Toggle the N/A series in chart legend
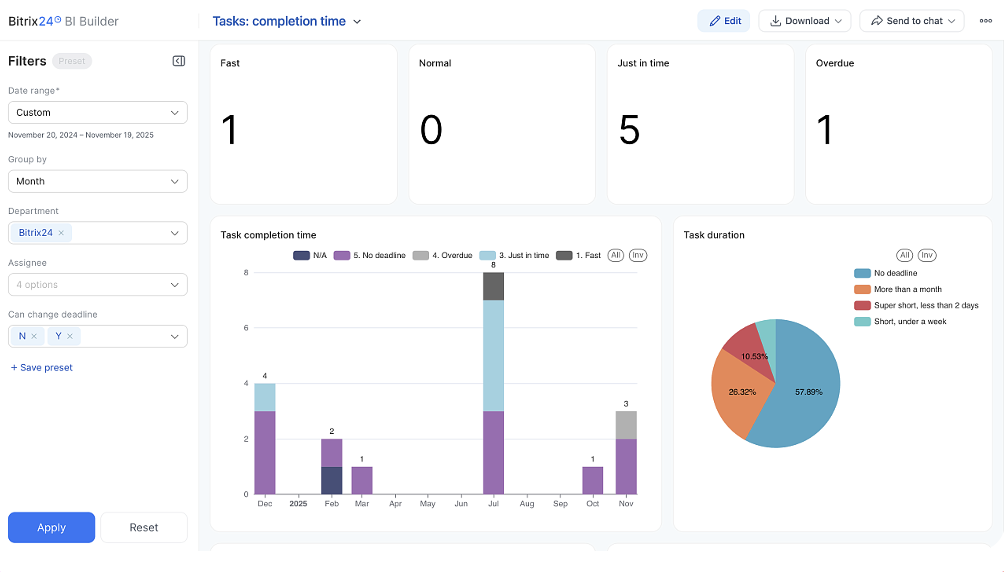 (x=310, y=255)
